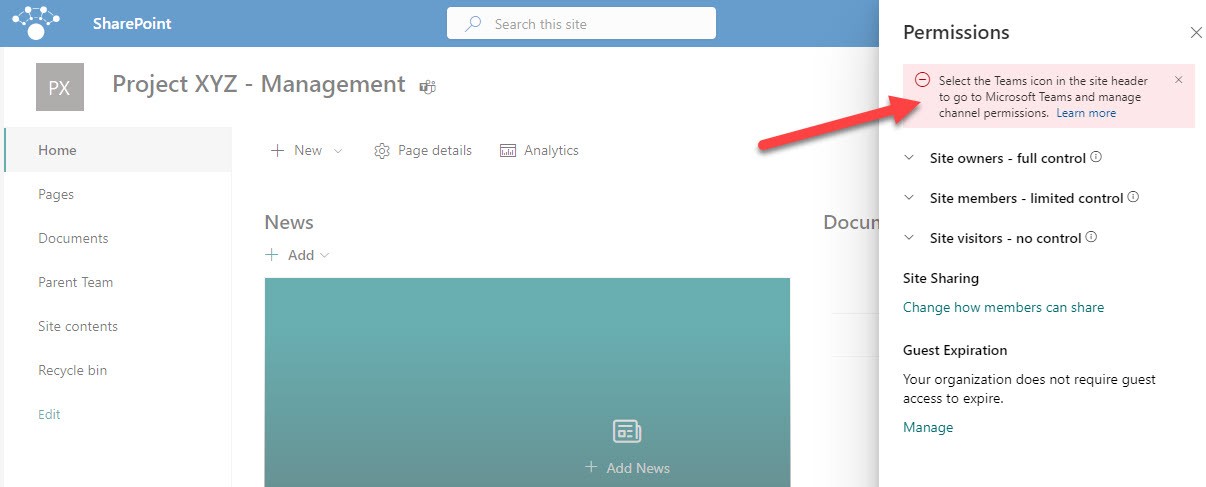Click the PX site logo tile

(x=59, y=87)
